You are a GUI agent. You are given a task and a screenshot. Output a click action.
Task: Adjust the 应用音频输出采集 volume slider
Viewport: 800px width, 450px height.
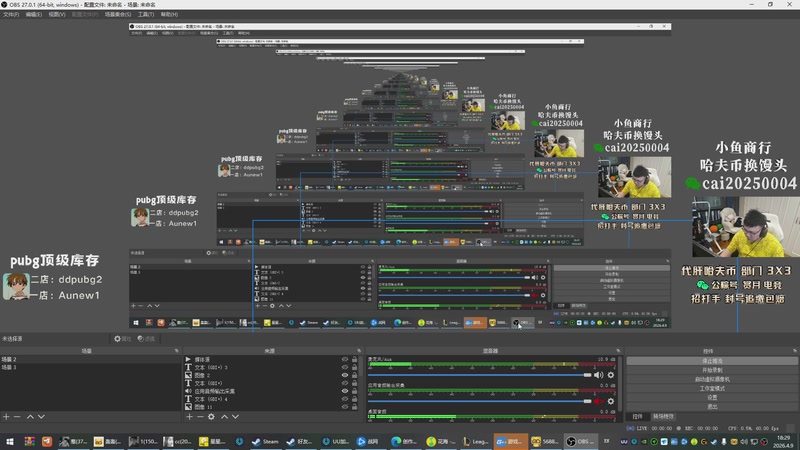[x=480, y=402]
